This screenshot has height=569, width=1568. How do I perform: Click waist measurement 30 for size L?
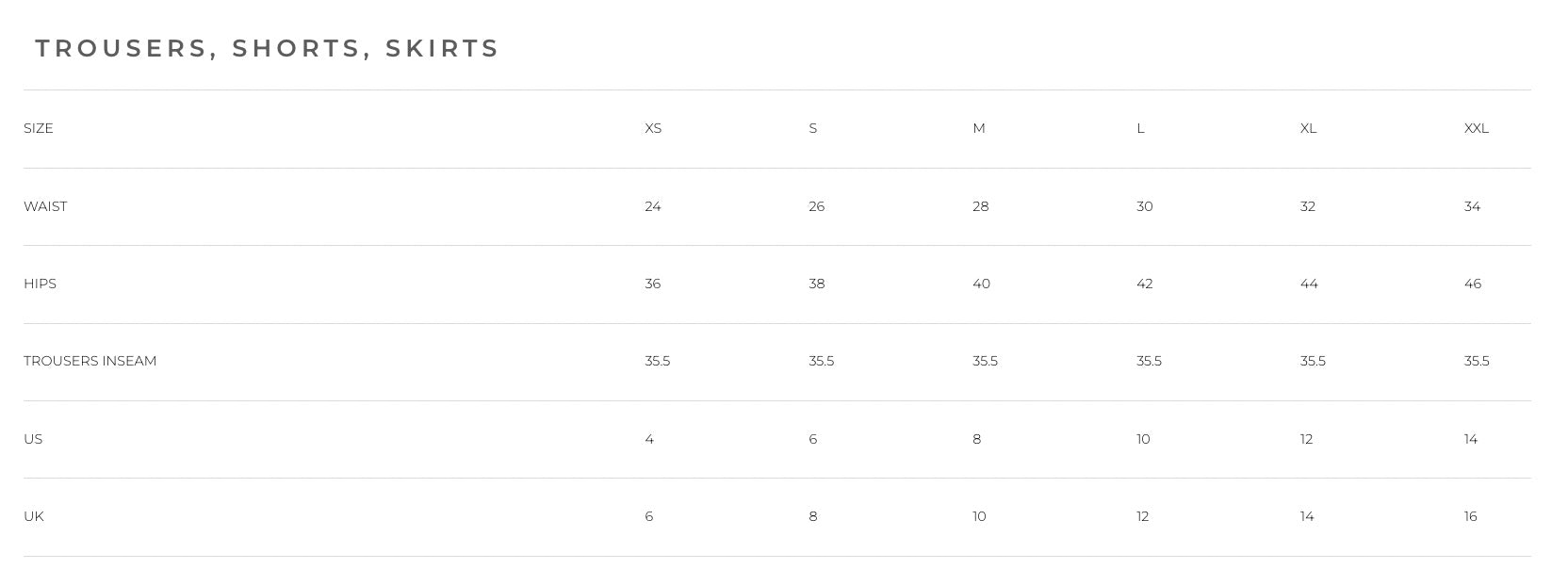coord(1144,206)
